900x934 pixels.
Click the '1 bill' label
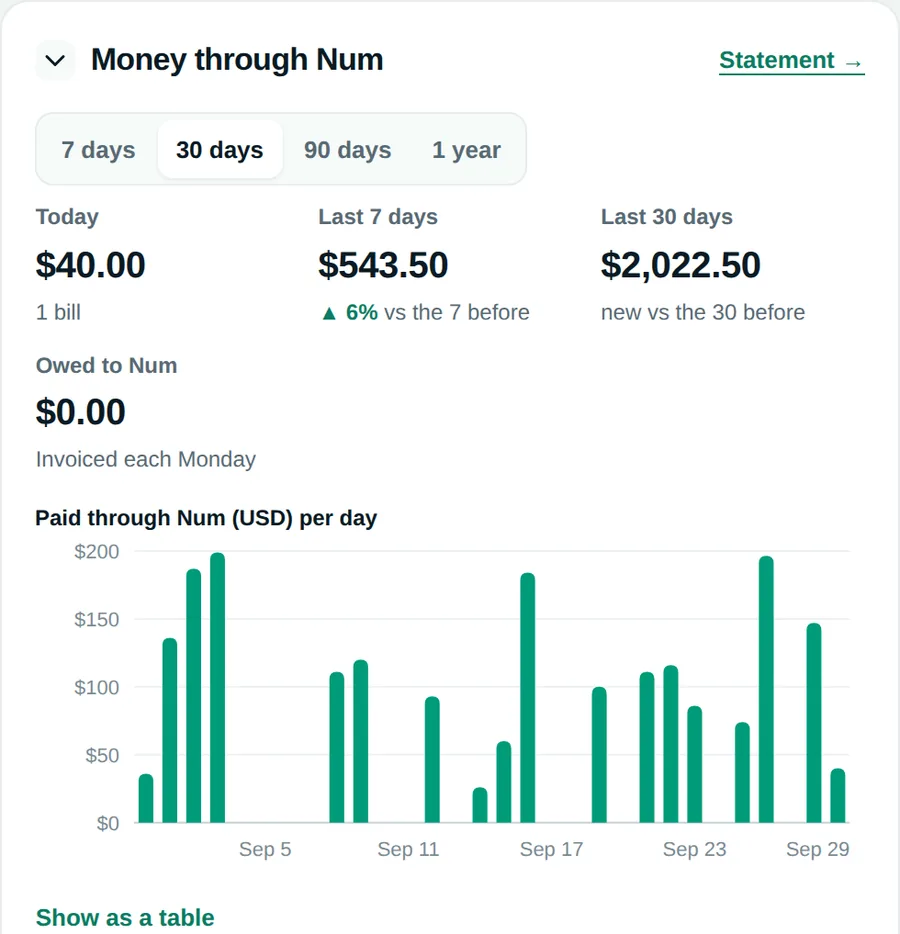[58, 312]
